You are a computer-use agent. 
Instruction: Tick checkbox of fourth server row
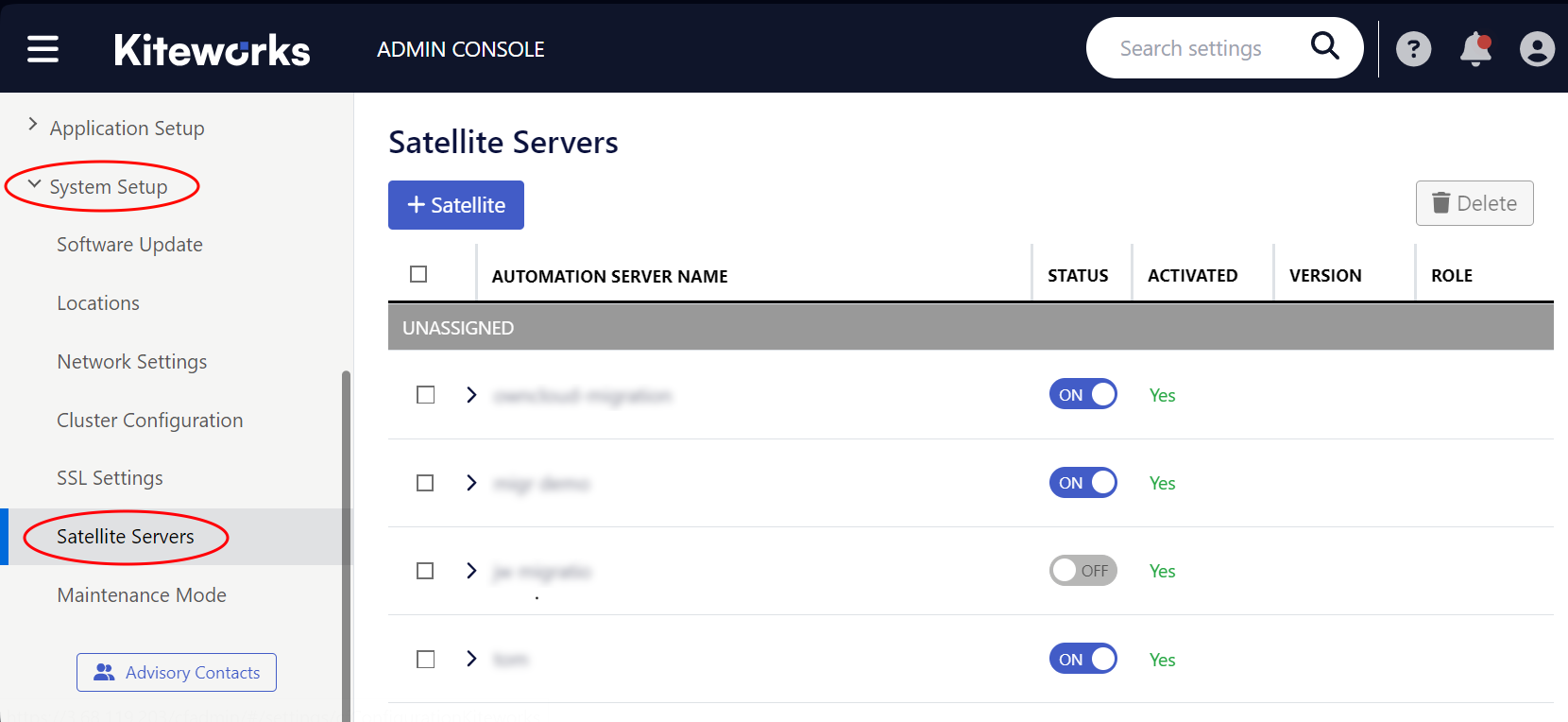click(426, 659)
